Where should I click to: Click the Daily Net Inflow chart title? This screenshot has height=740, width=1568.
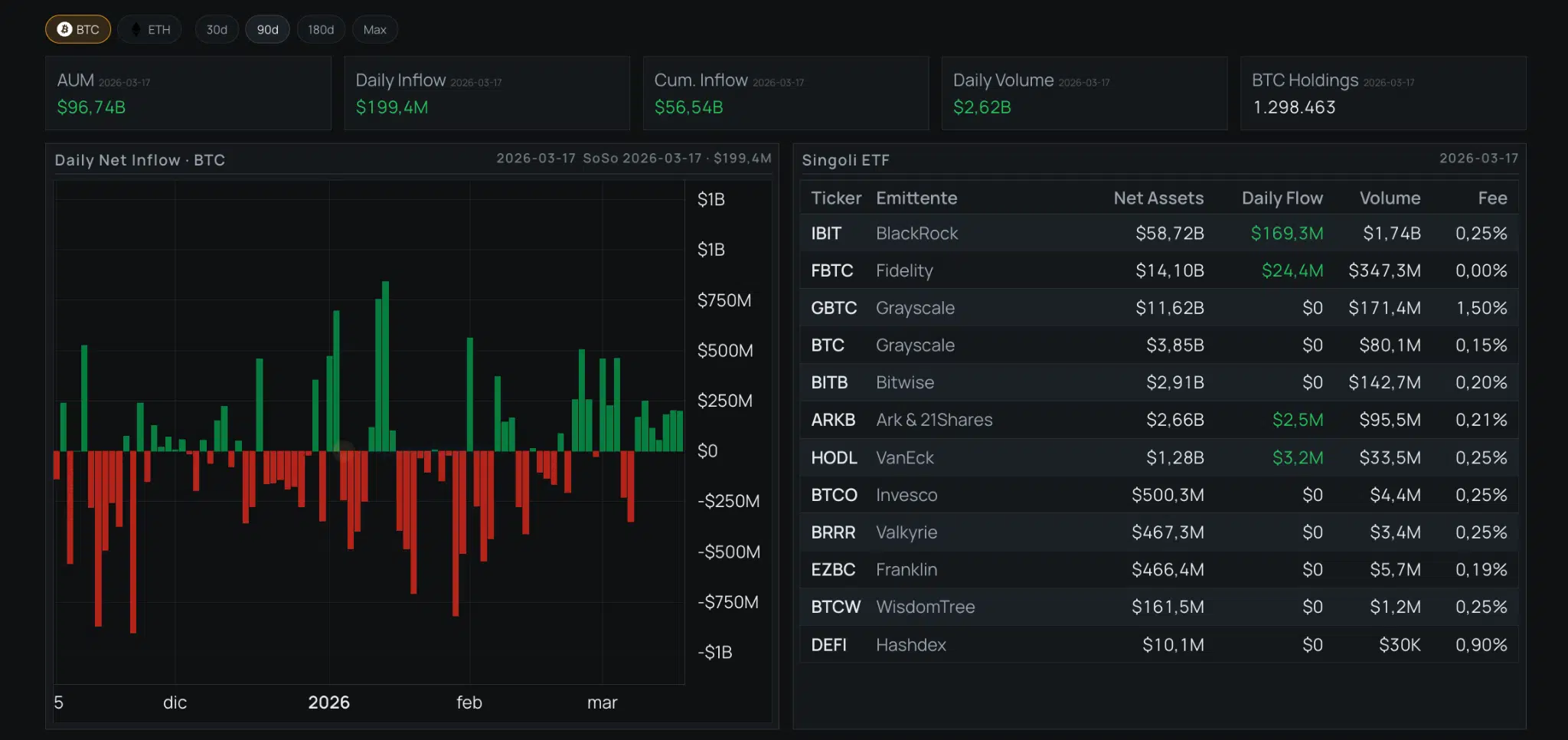[139, 160]
